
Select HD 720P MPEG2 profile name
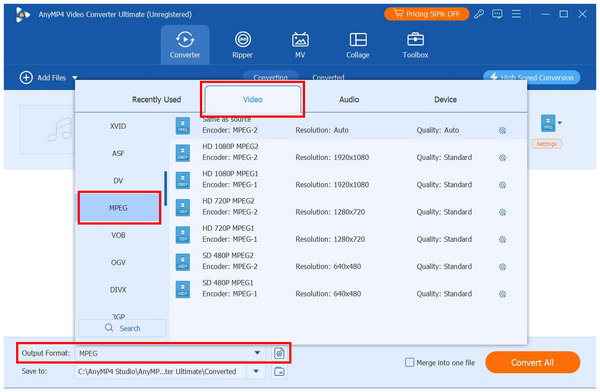228,201
